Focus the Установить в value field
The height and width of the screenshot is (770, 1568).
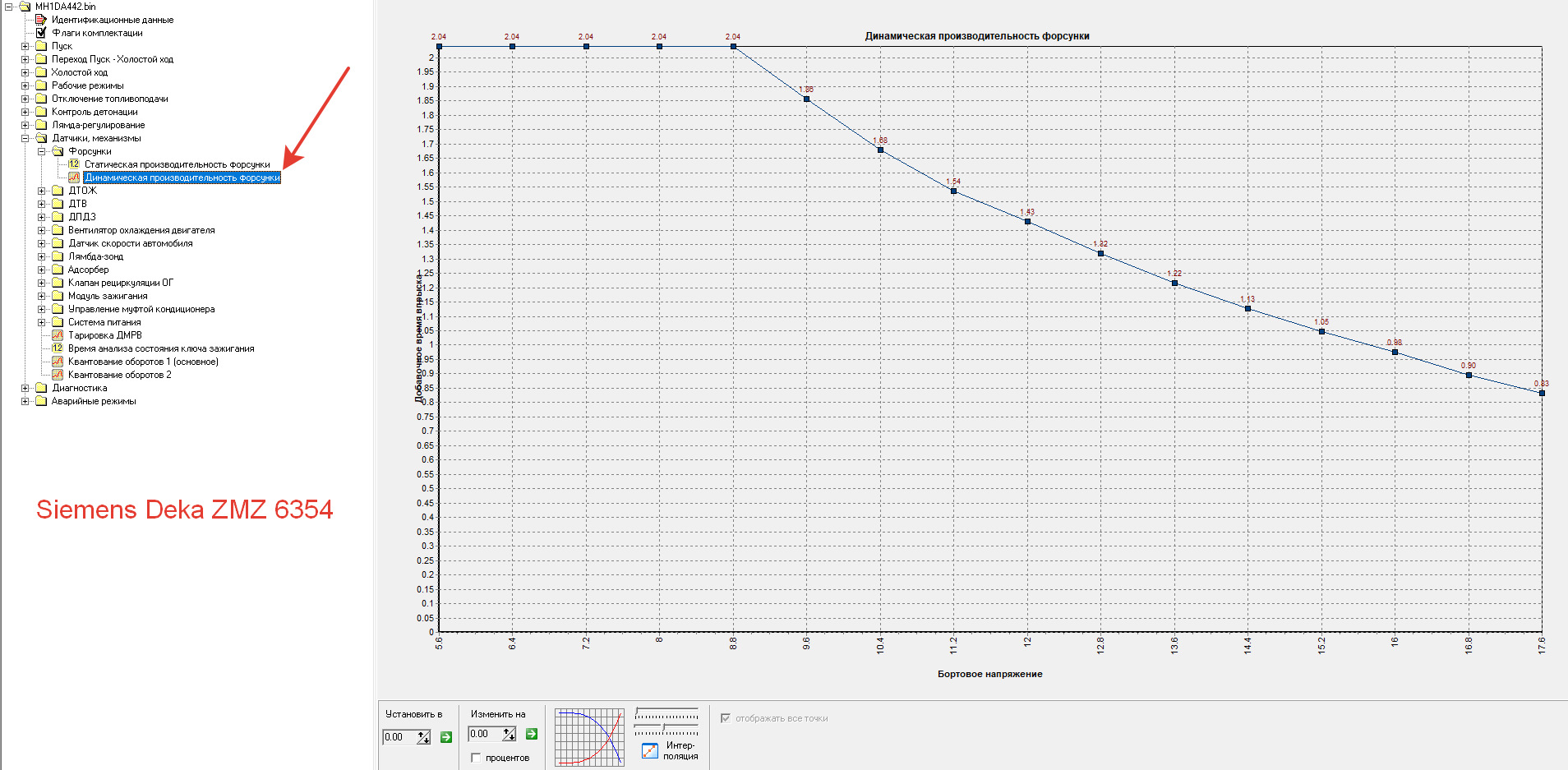click(399, 737)
